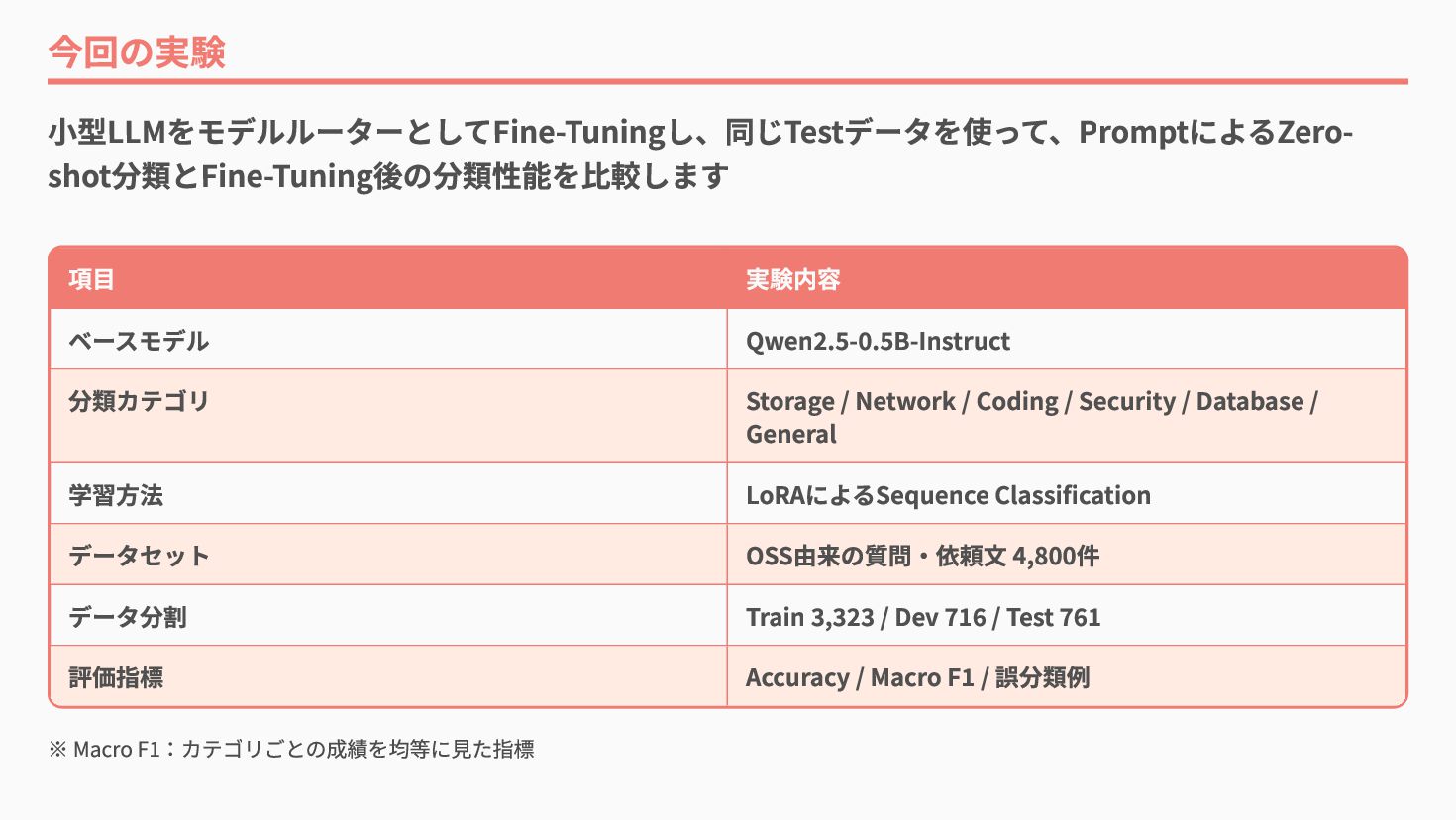Click the word General in categories cell
Image resolution: width=1456 pixels, height=820 pixels.
[x=791, y=434]
